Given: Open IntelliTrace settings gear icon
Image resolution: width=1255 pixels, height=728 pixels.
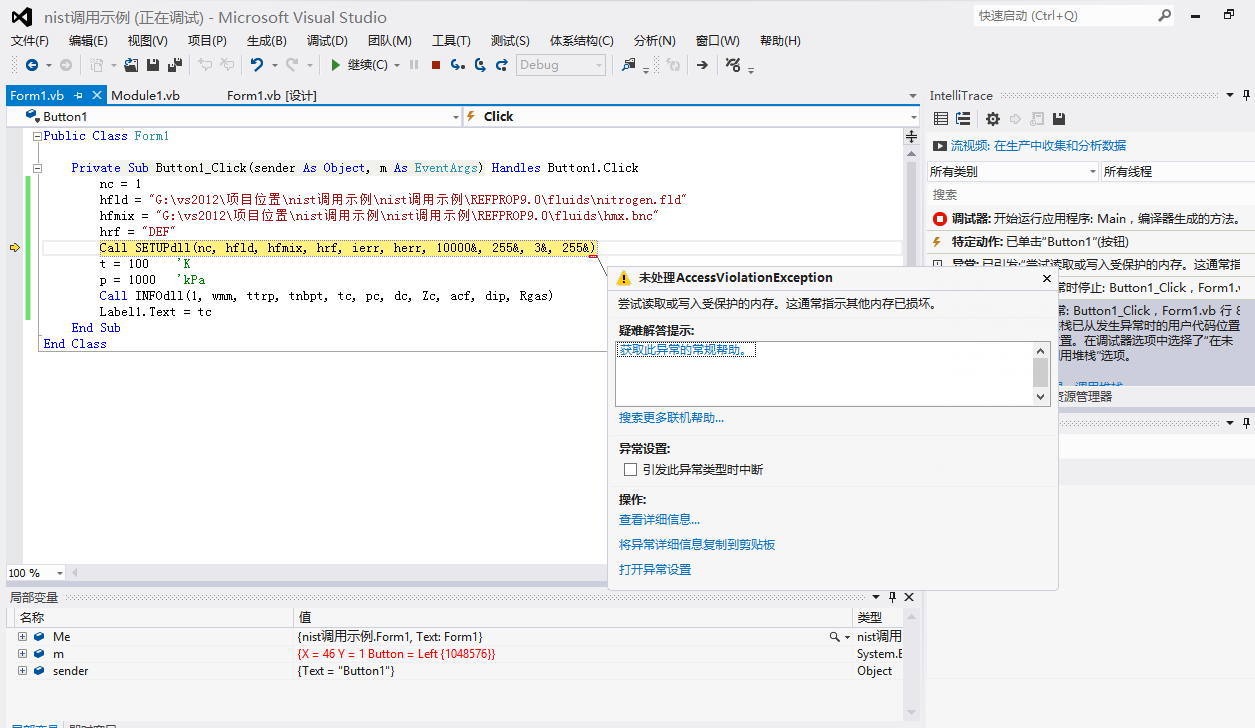Looking at the screenshot, I should [x=992, y=119].
